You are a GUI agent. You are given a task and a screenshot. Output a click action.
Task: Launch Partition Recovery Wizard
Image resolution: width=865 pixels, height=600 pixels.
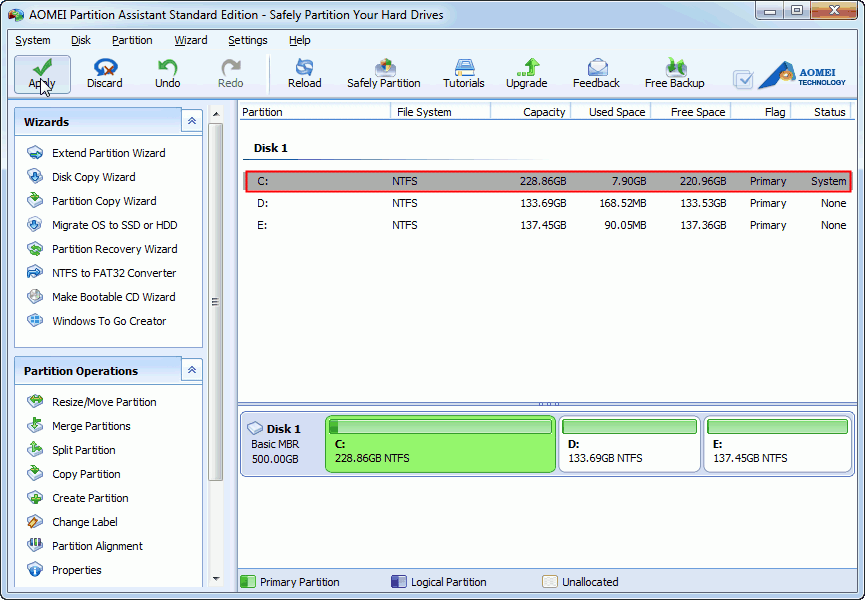[x=103, y=249]
